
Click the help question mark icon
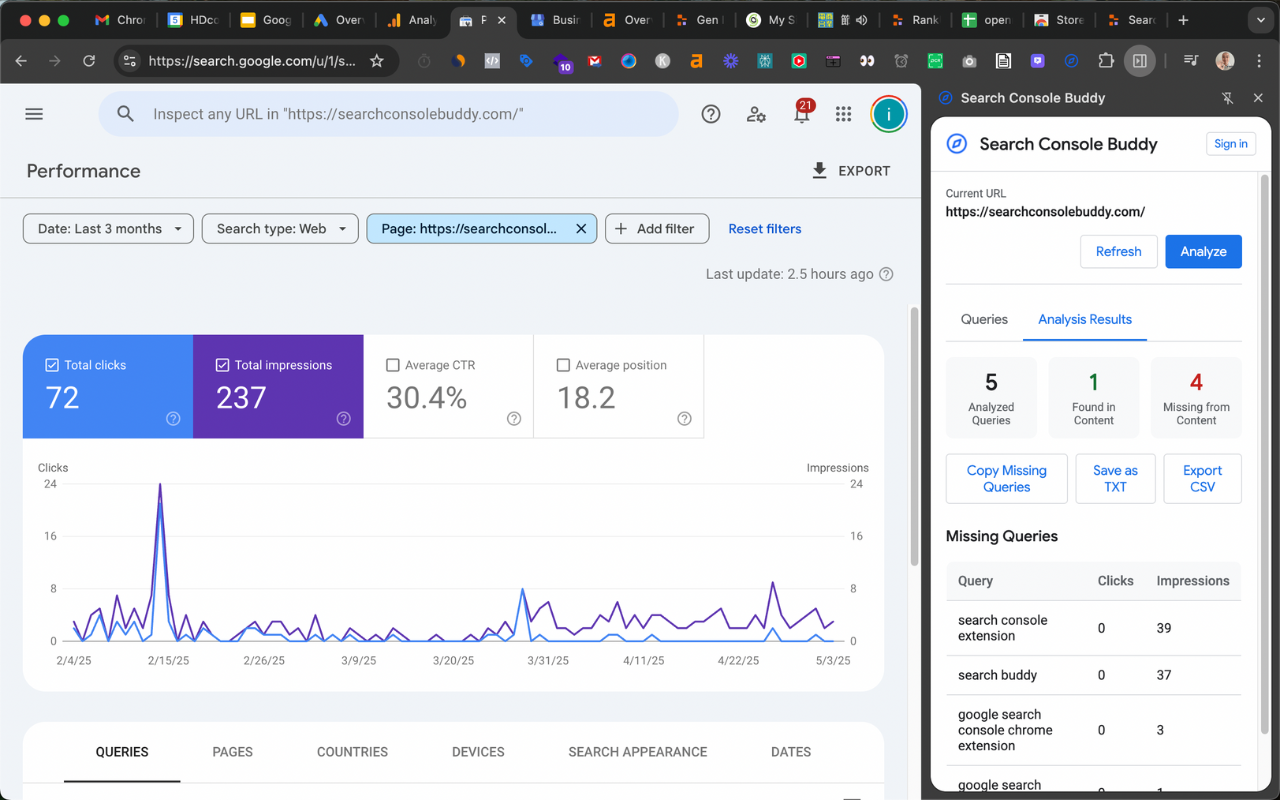[711, 114]
